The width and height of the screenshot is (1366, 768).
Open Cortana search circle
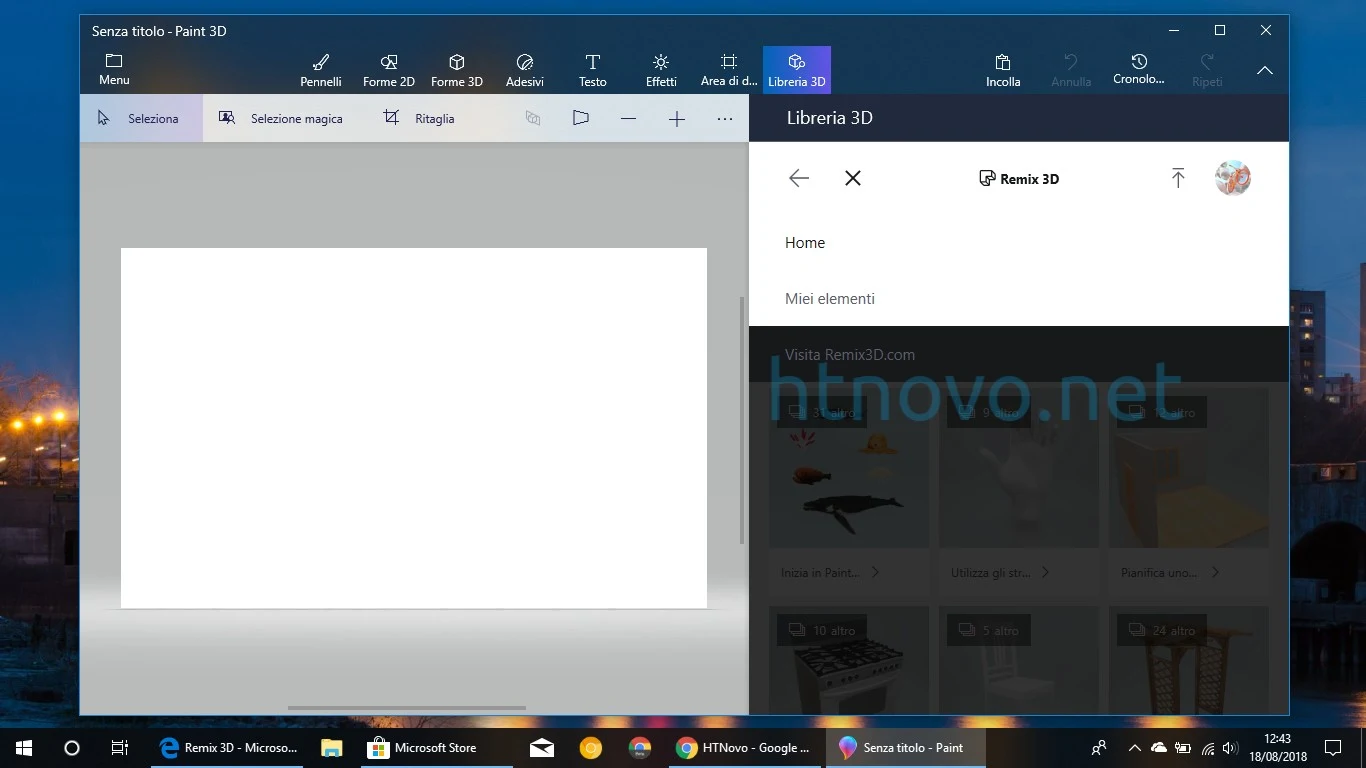71,748
